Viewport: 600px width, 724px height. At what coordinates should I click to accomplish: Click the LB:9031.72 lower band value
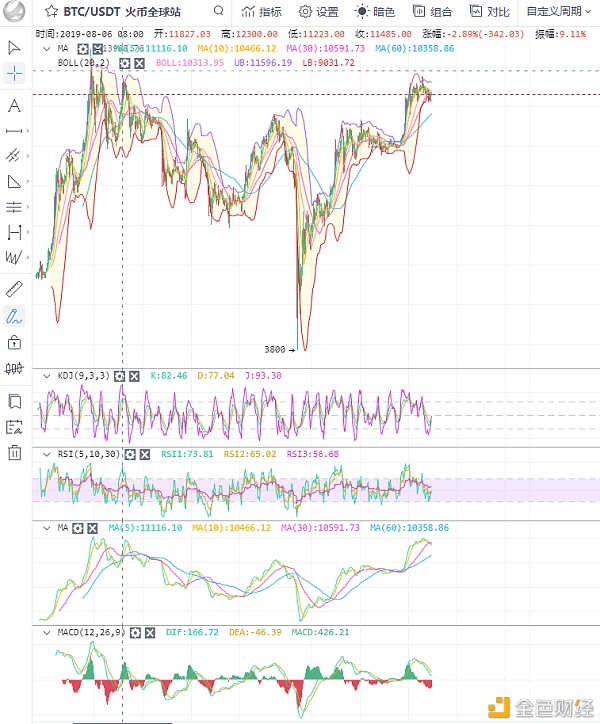click(x=328, y=63)
